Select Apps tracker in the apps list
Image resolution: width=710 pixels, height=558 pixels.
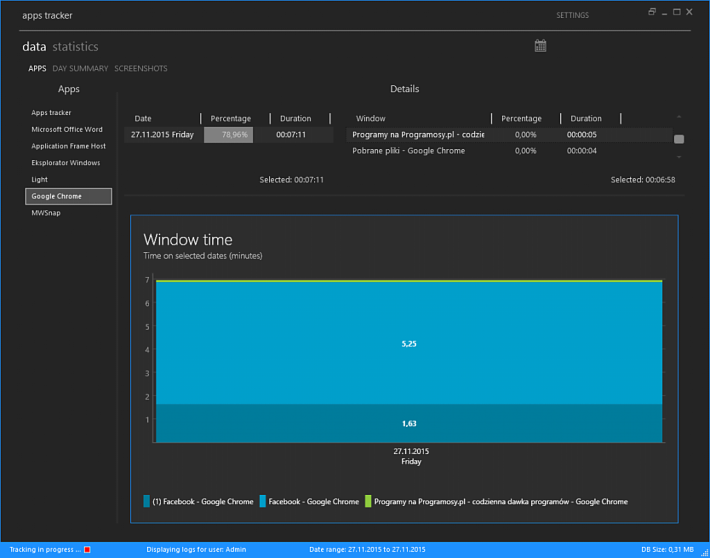point(51,113)
